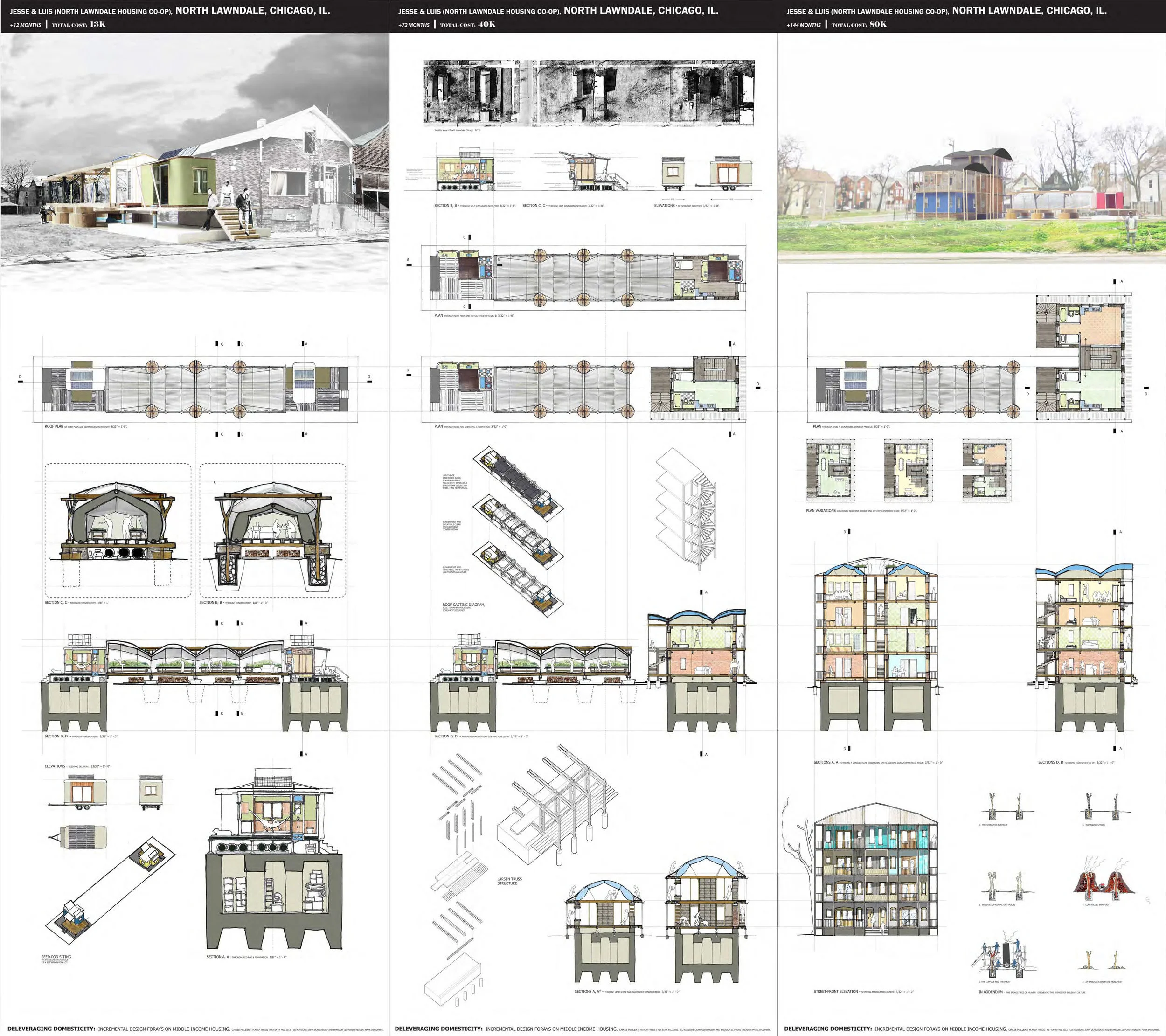Click the 'LARSEN TRUSS STRUCTURE' label
The width and height of the screenshot is (1166, 1036).
509,881
